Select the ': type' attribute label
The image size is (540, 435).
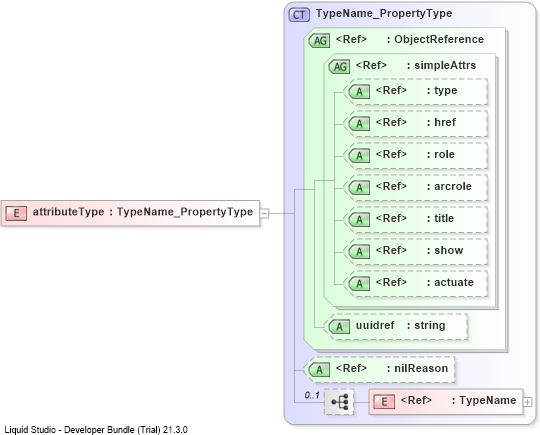[x=442, y=91]
